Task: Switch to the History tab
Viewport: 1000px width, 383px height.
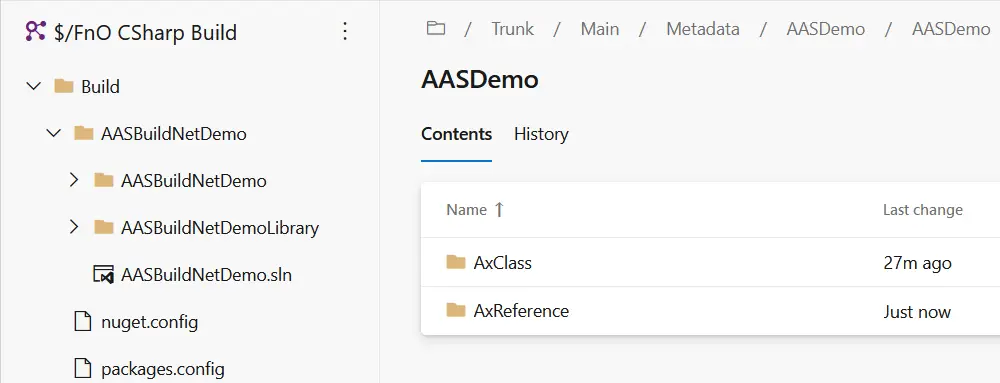Action: point(541,134)
